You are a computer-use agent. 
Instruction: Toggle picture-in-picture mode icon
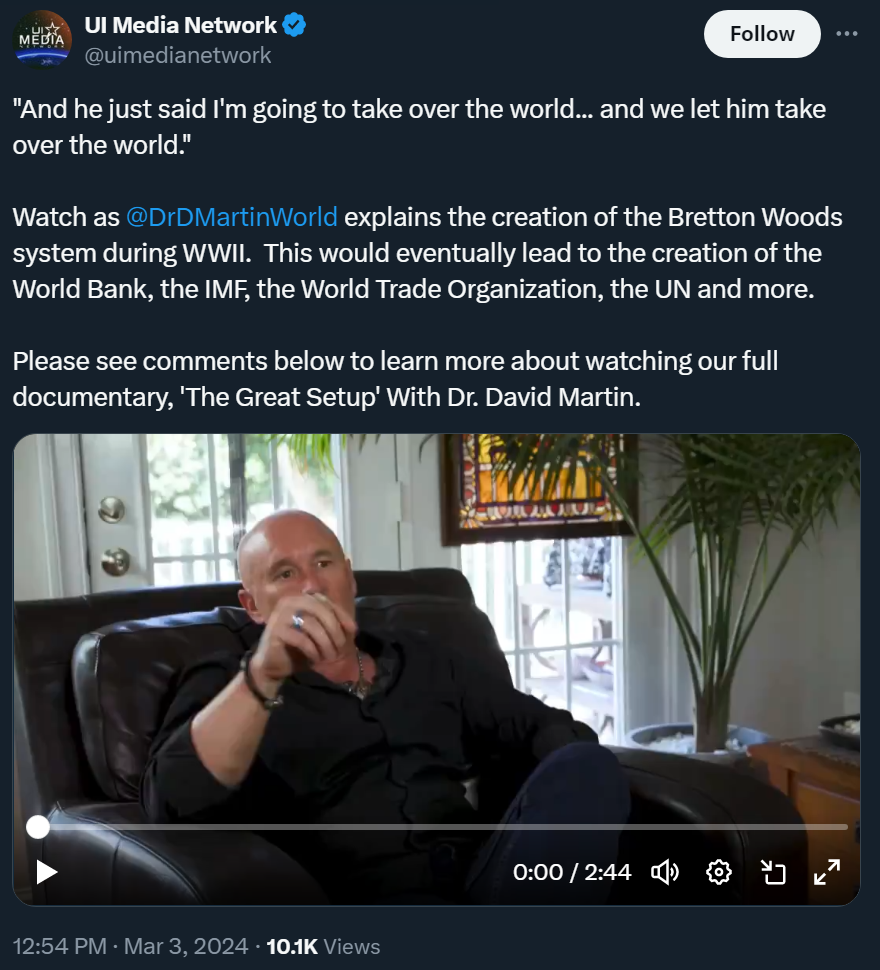pyautogui.click(x=773, y=872)
